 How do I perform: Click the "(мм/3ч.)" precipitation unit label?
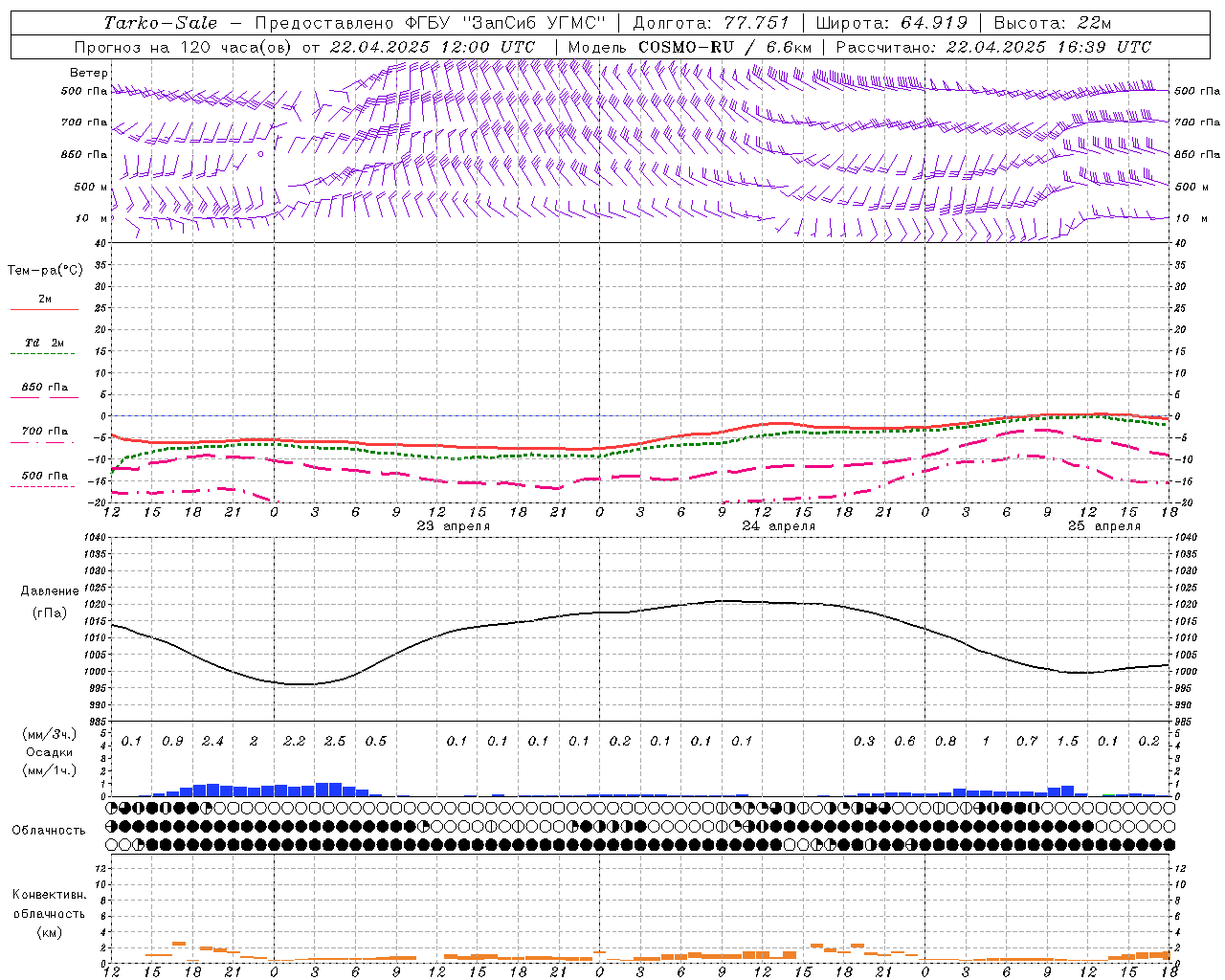tap(50, 734)
